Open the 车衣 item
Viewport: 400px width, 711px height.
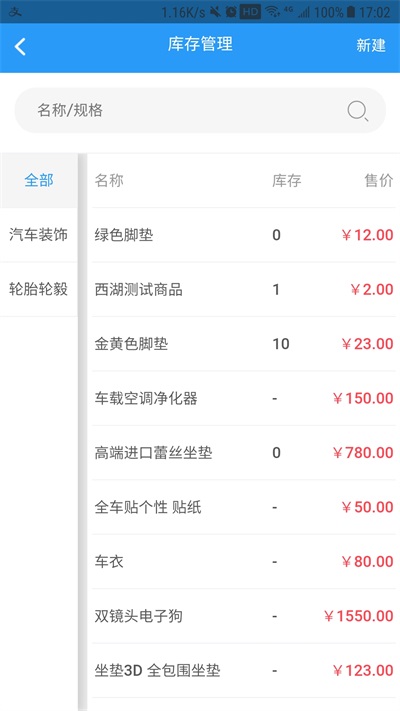(244, 561)
